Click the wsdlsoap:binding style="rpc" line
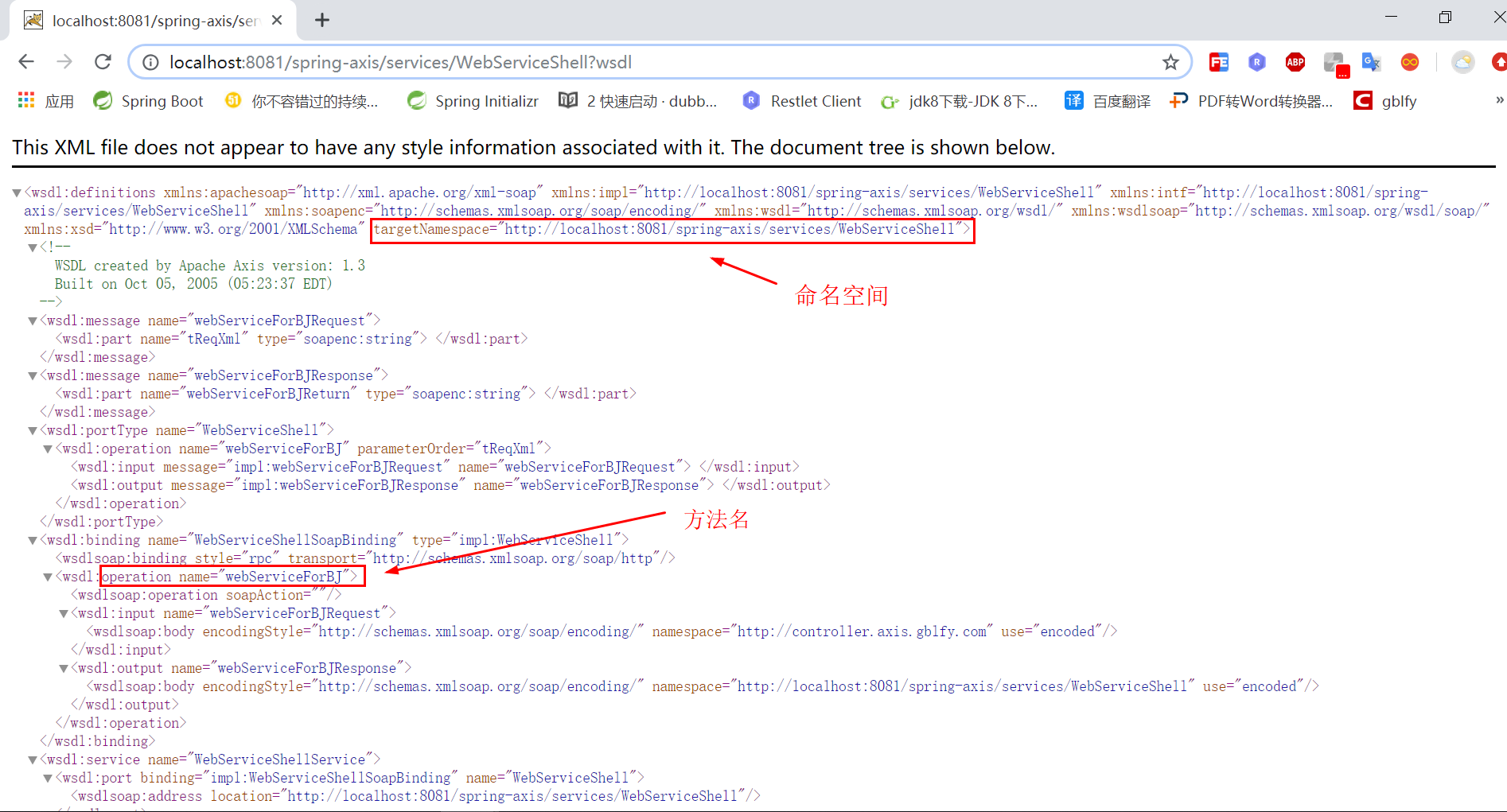1507x812 pixels. pos(365,558)
